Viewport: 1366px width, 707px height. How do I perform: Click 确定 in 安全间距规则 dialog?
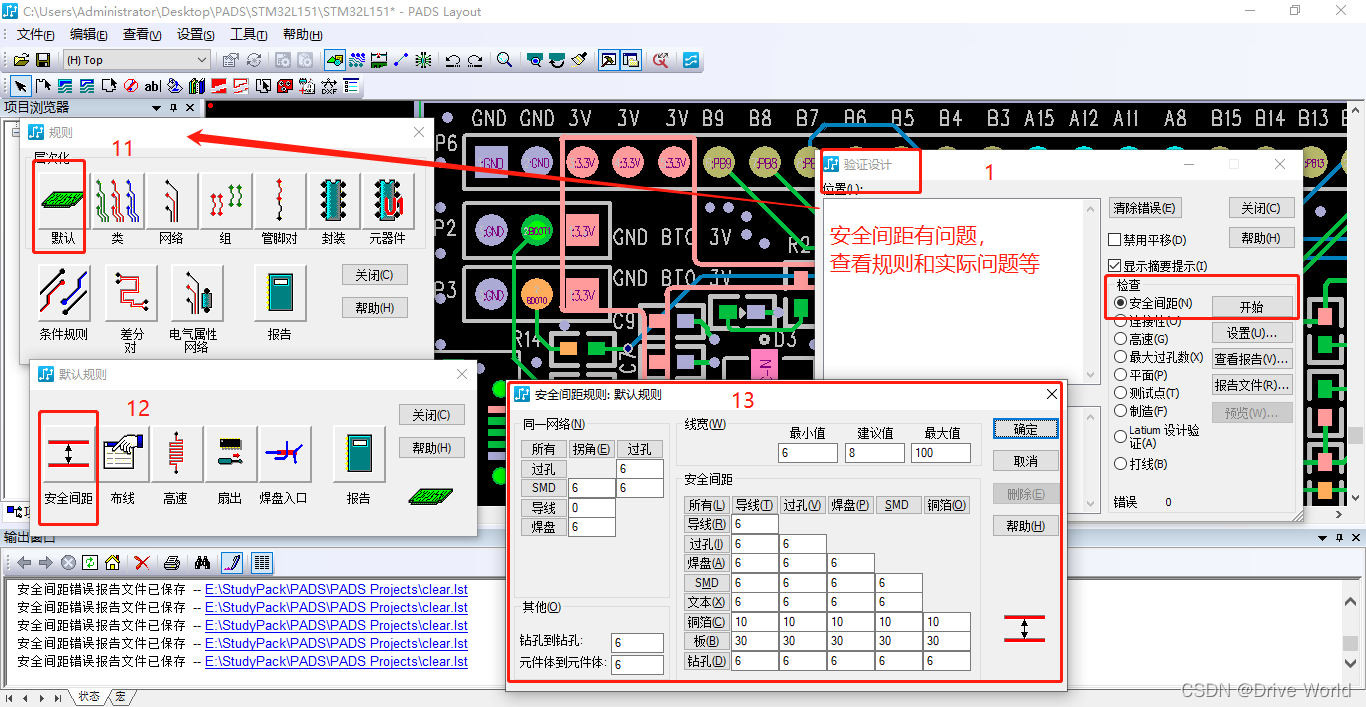(1026, 429)
